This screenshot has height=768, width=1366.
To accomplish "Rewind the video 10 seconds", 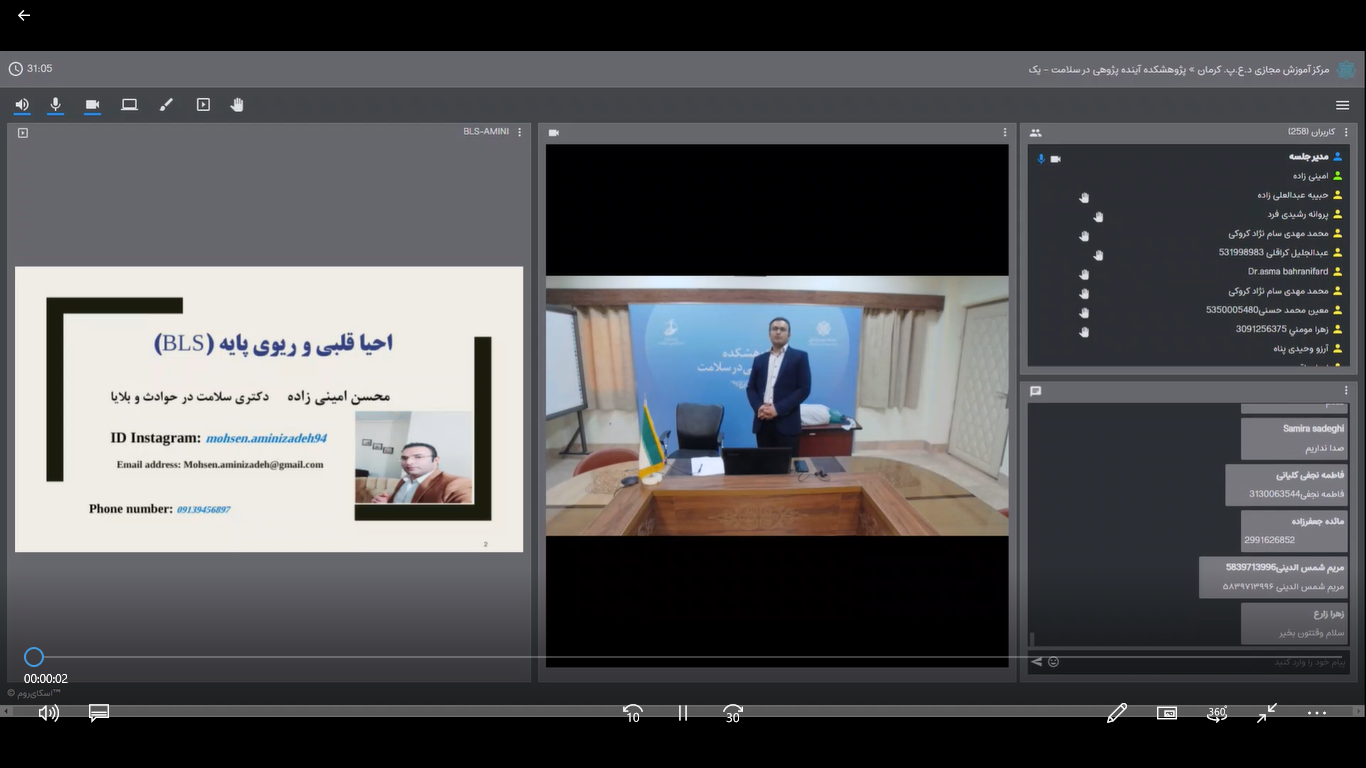I will pos(632,713).
